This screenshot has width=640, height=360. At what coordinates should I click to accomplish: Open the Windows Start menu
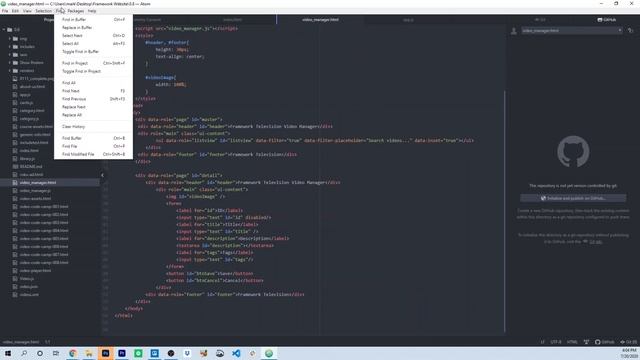pos(8,353)
